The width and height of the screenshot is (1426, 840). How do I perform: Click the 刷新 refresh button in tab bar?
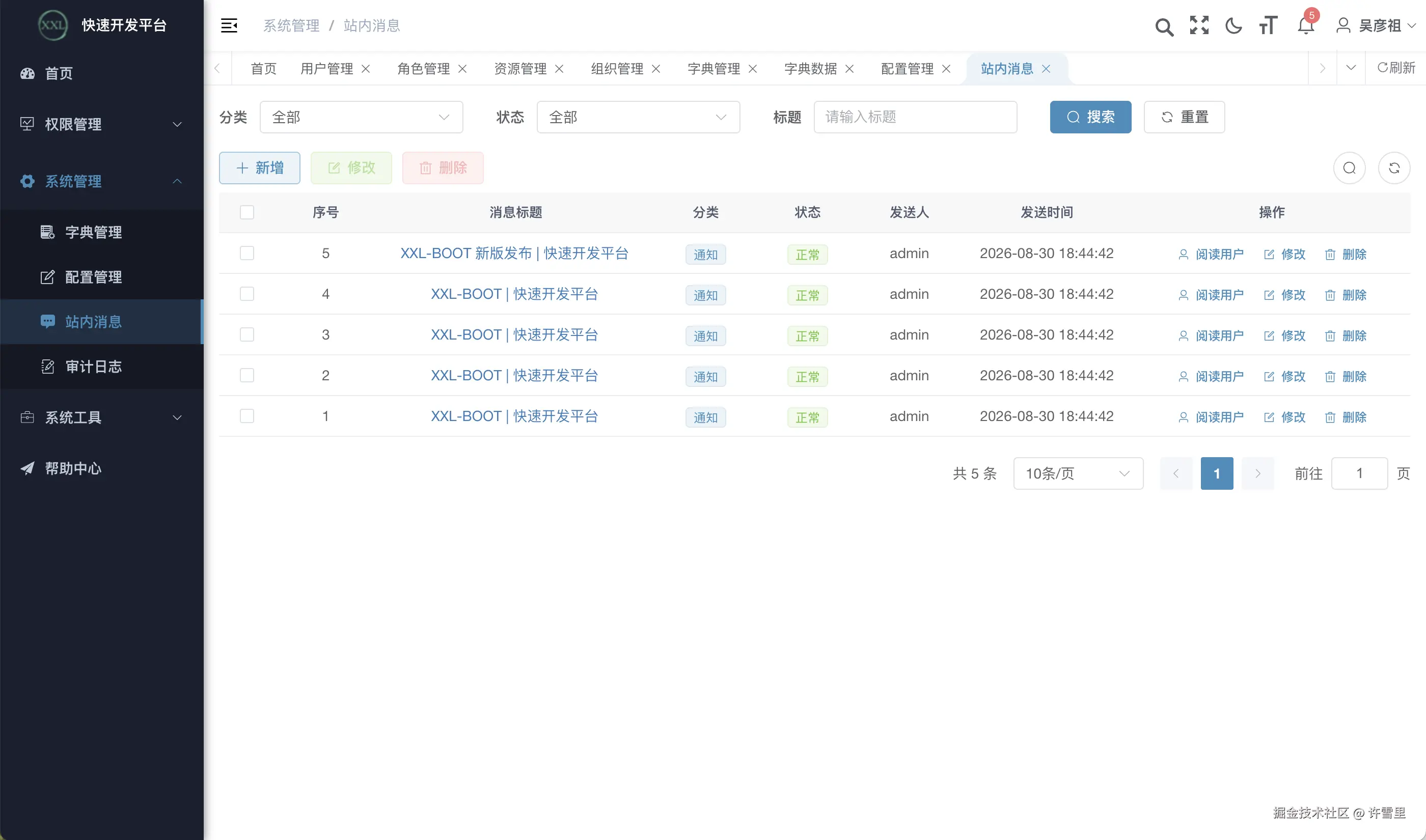[x=1396, y=68]
